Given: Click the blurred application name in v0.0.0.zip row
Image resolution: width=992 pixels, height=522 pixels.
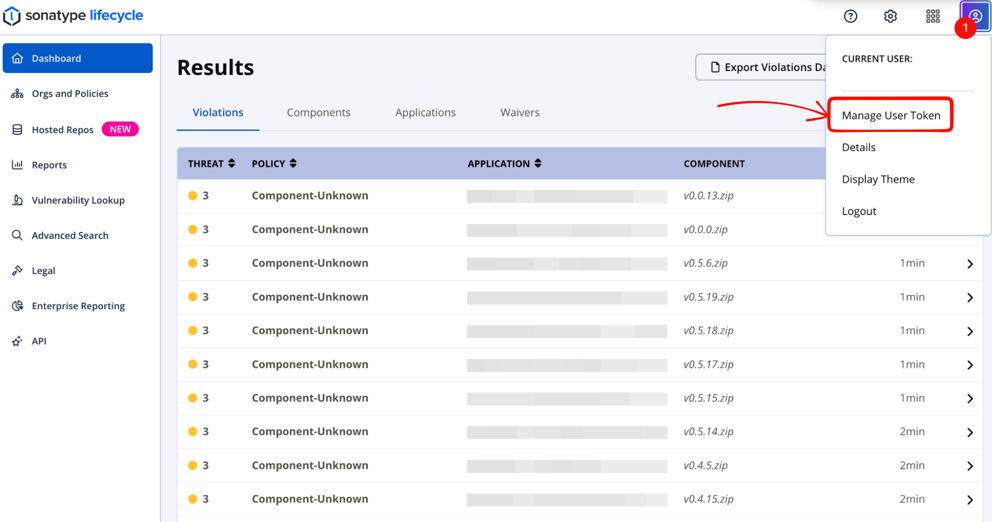Looking at the screenshot, I should click(567, 230).
